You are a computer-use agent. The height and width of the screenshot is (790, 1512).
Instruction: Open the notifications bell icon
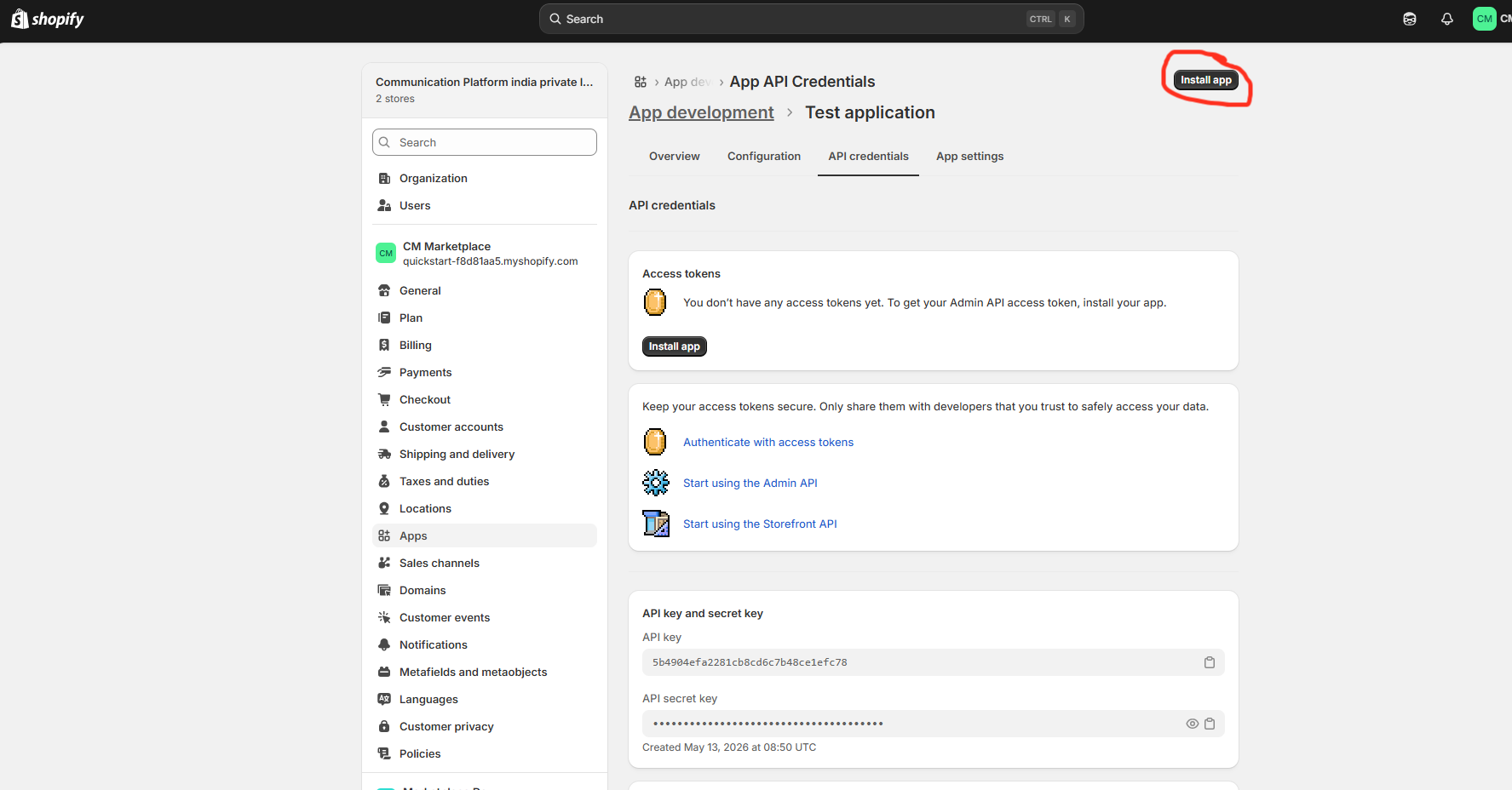(x=1447, y=19)
